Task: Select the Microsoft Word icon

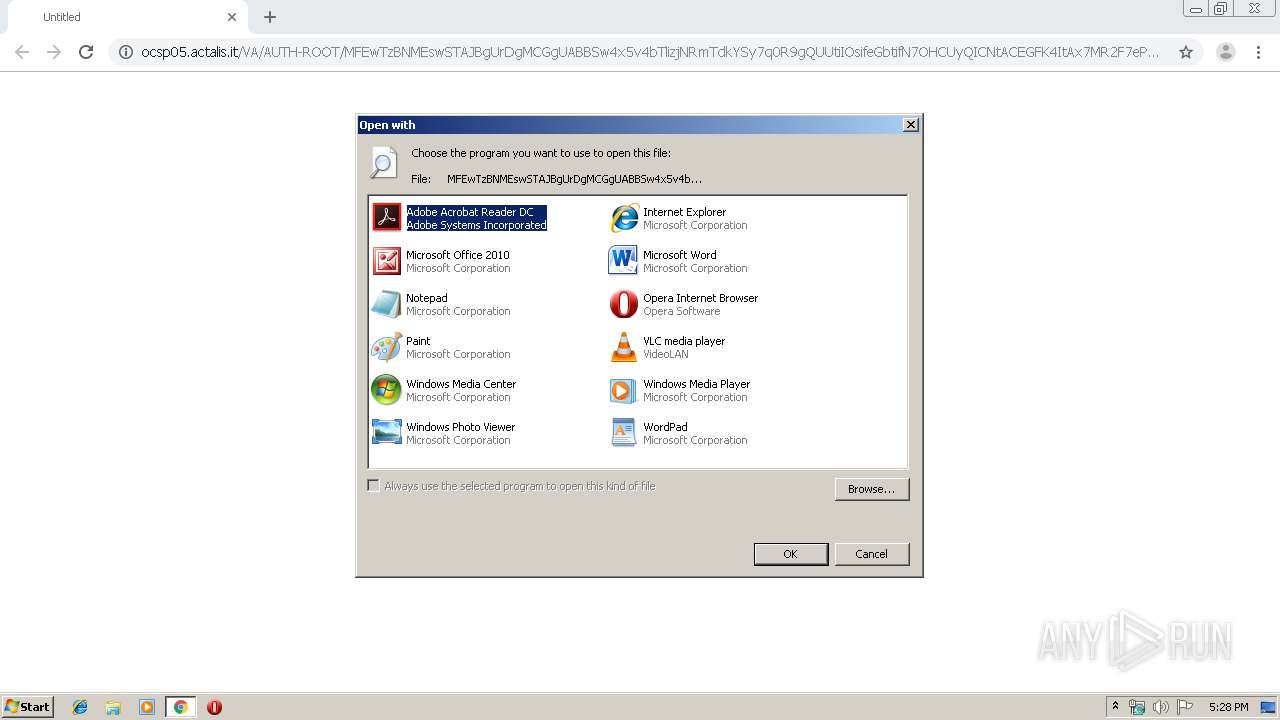Action: point(624,260)
